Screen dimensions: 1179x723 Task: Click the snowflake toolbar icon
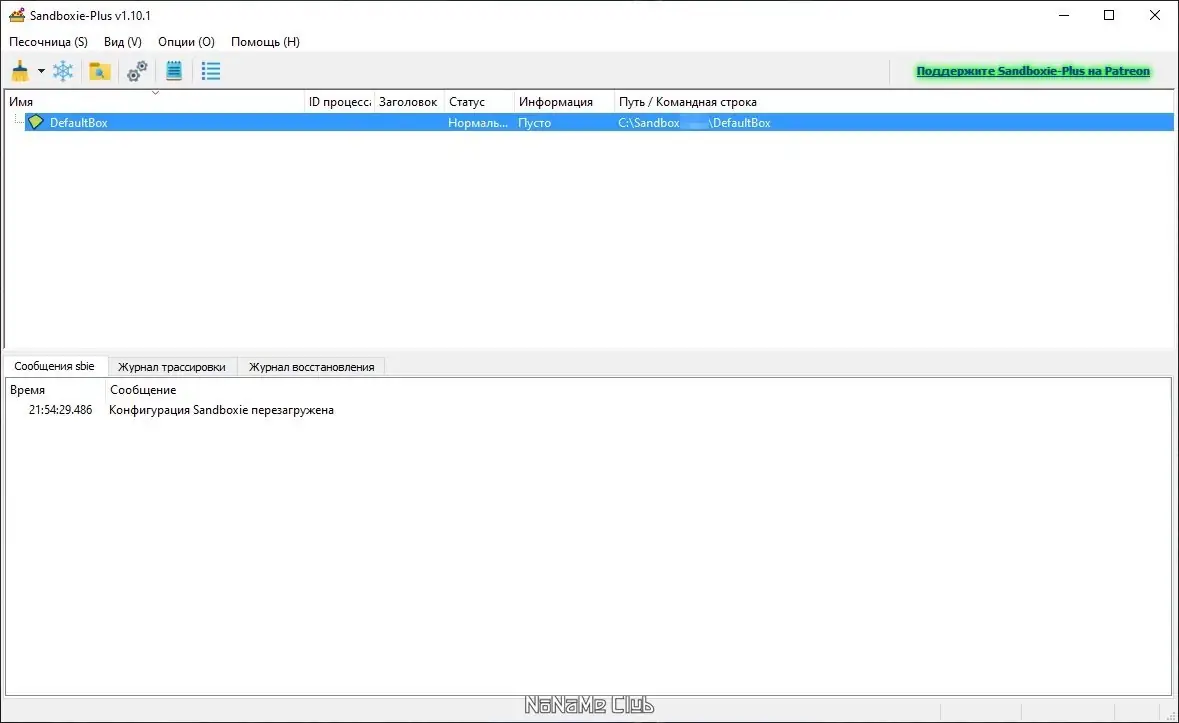(x=63, y=71)
